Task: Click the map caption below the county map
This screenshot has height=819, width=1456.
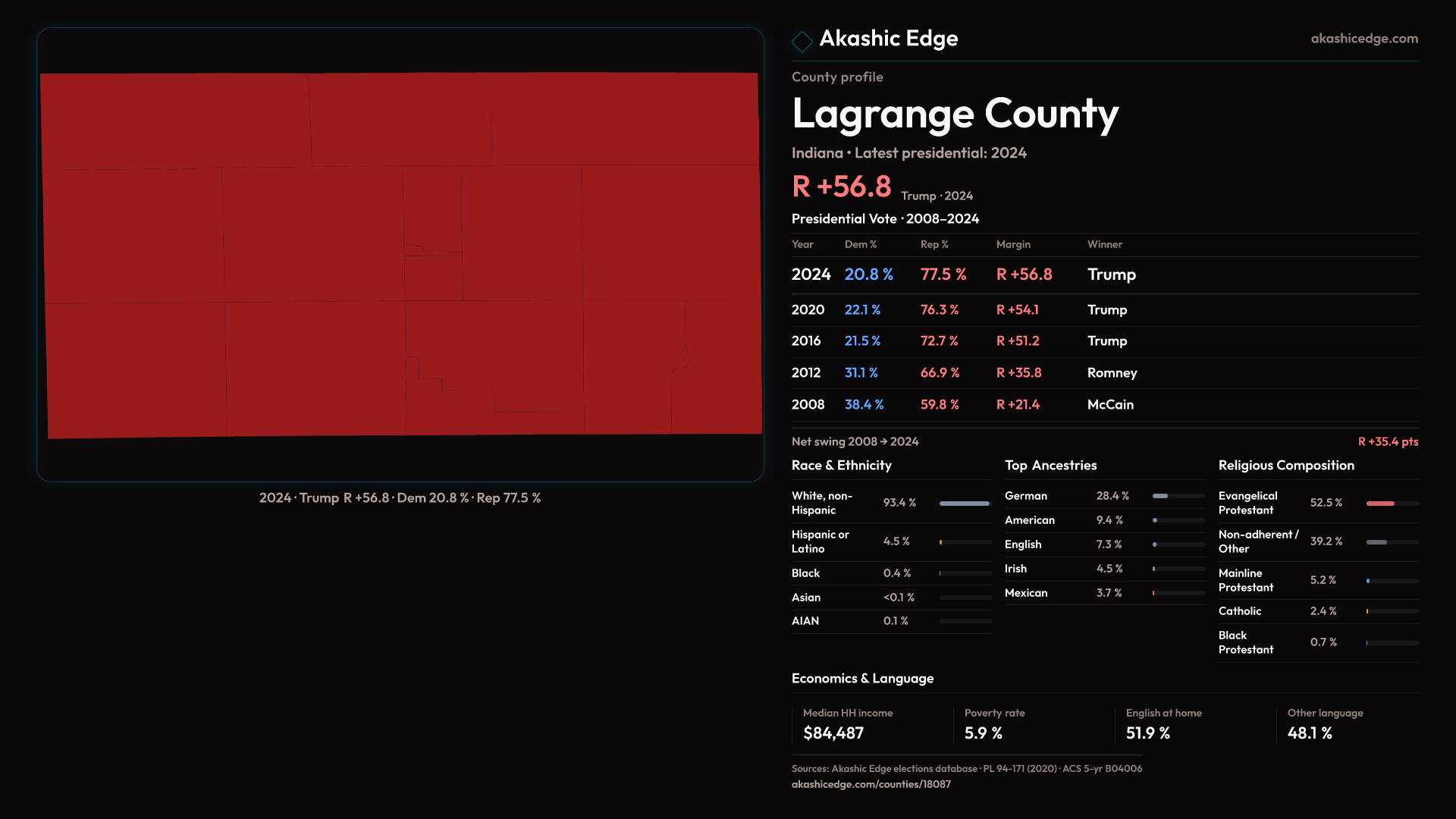Action: [x=400, y=498]
